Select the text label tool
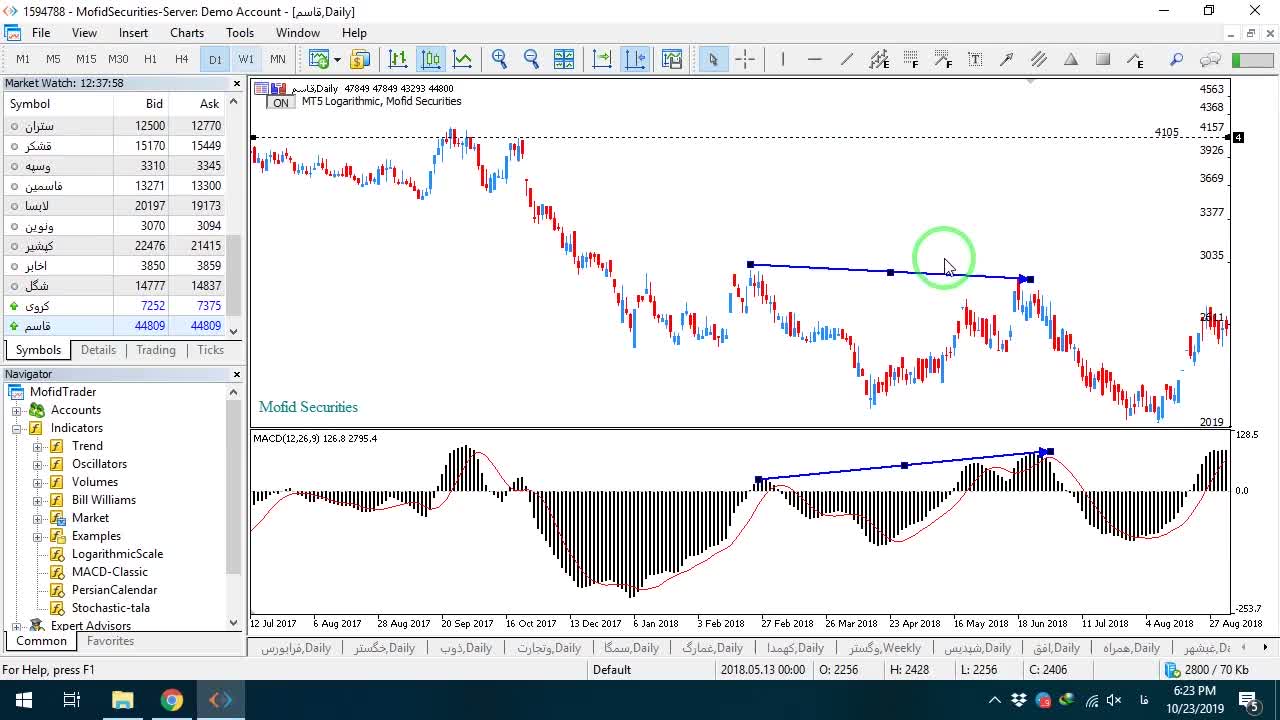The width and height of the screenshot is (1280, 720). 975,60
